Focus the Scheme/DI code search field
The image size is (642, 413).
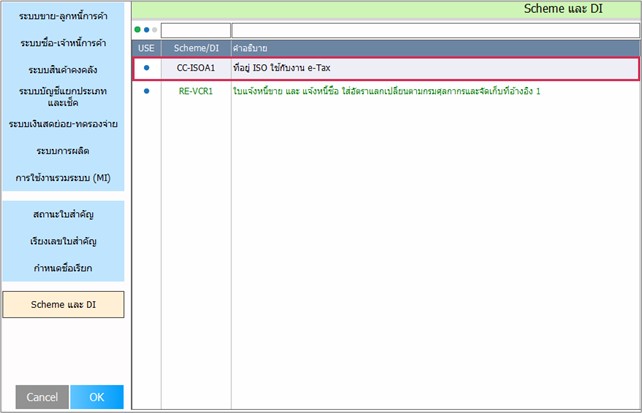tap(196, 30)
